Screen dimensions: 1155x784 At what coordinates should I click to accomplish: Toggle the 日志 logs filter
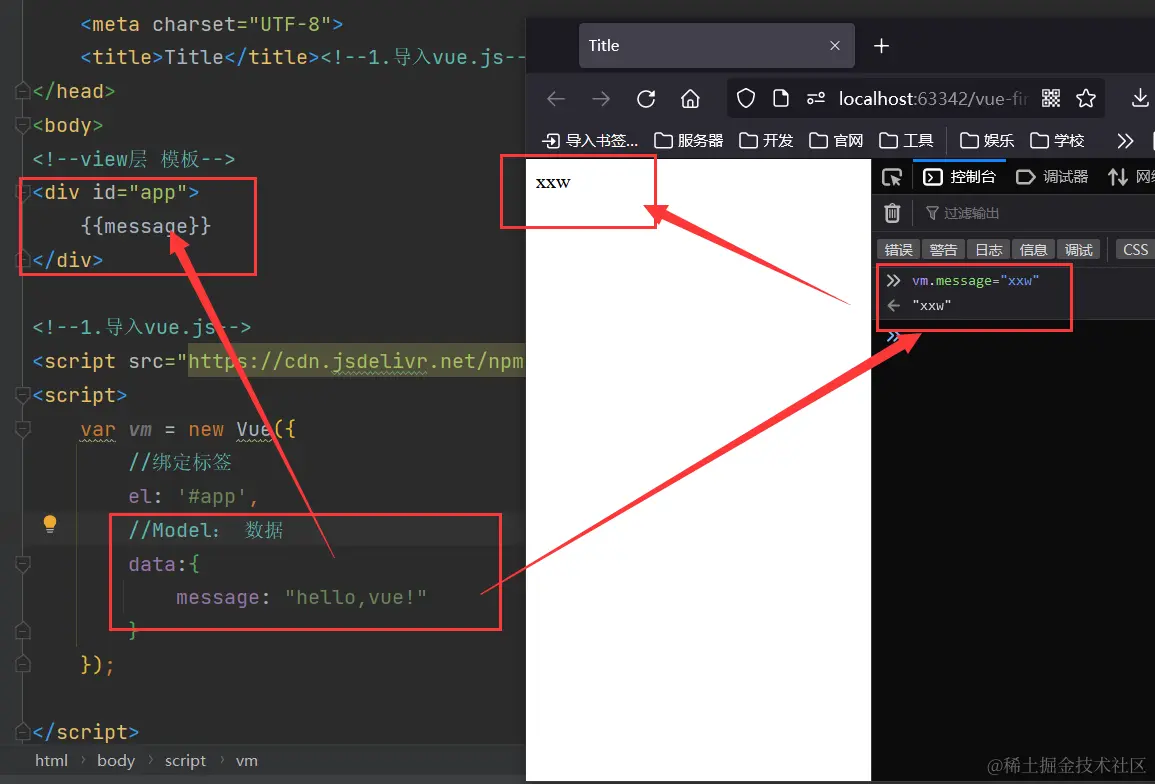pyautogui.click(x=989, y=250)
